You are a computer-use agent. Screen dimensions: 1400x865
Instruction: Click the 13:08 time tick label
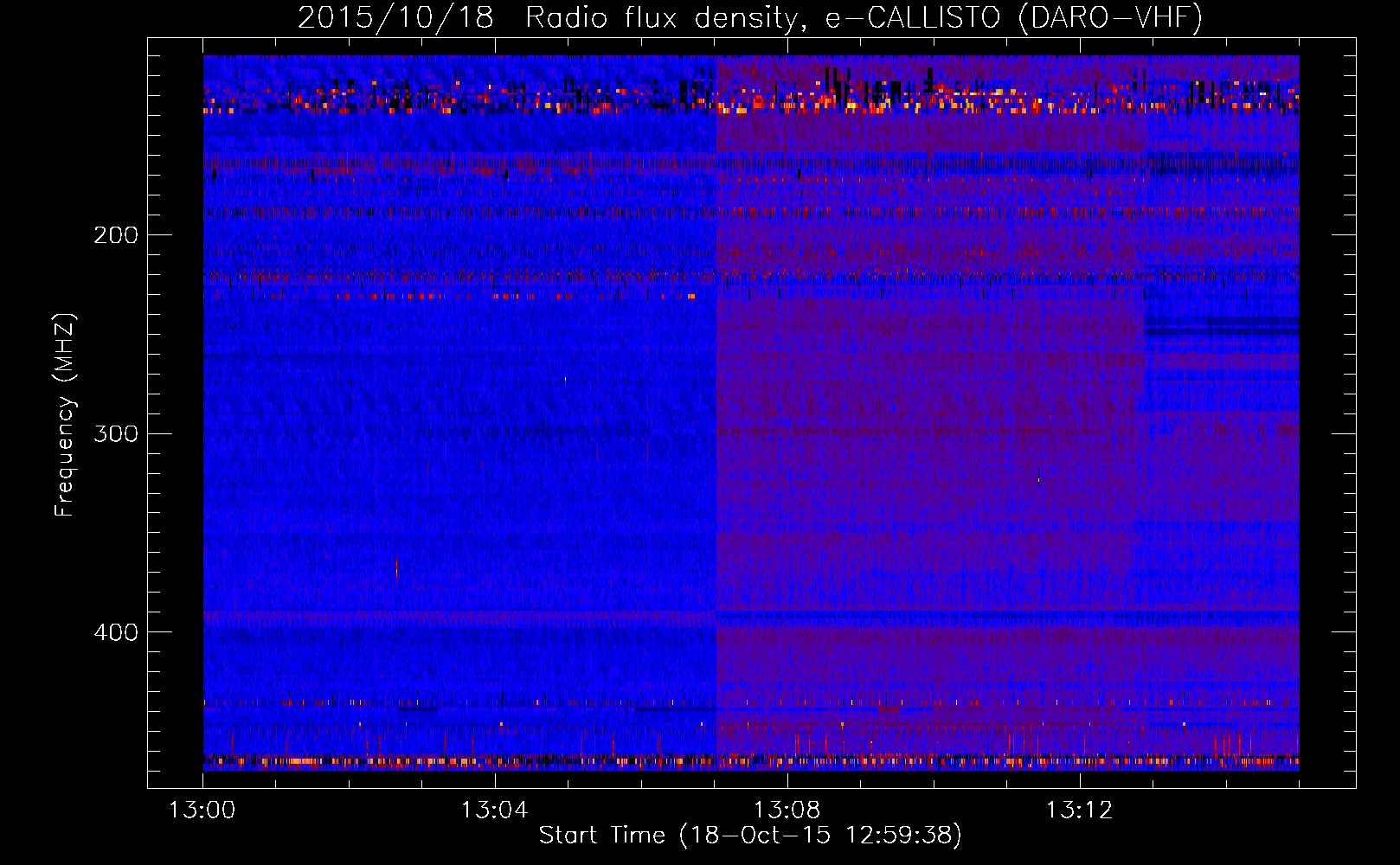(x=787, y=811)
